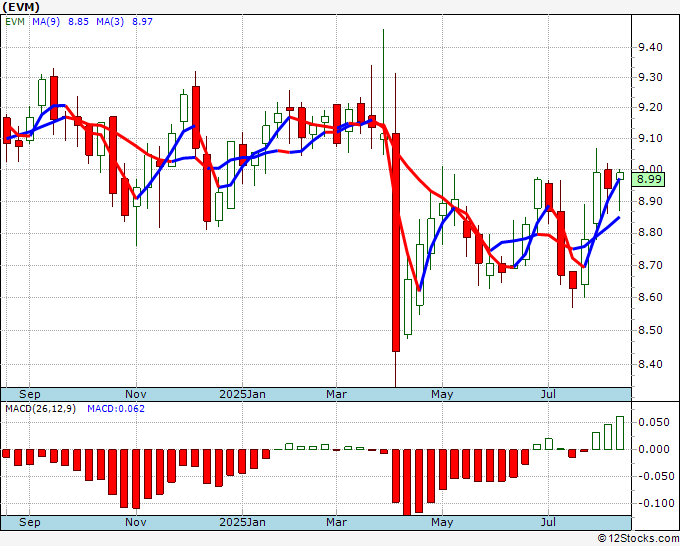
Task: Click the long red April crash candlestick
Action: (396, 242)
